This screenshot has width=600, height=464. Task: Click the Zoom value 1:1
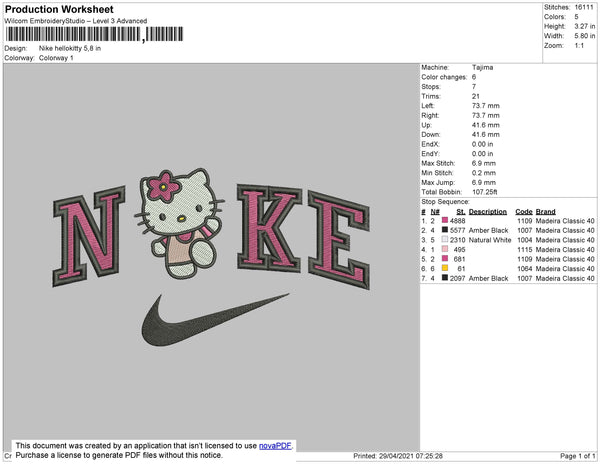[579, 46]
